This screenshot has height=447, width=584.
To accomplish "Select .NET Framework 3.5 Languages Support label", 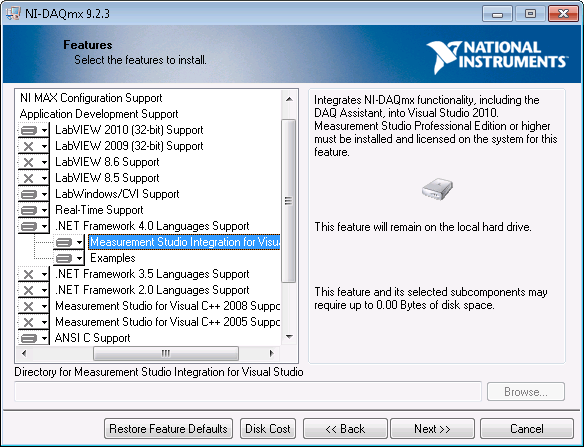I will (x=152, y=275).
